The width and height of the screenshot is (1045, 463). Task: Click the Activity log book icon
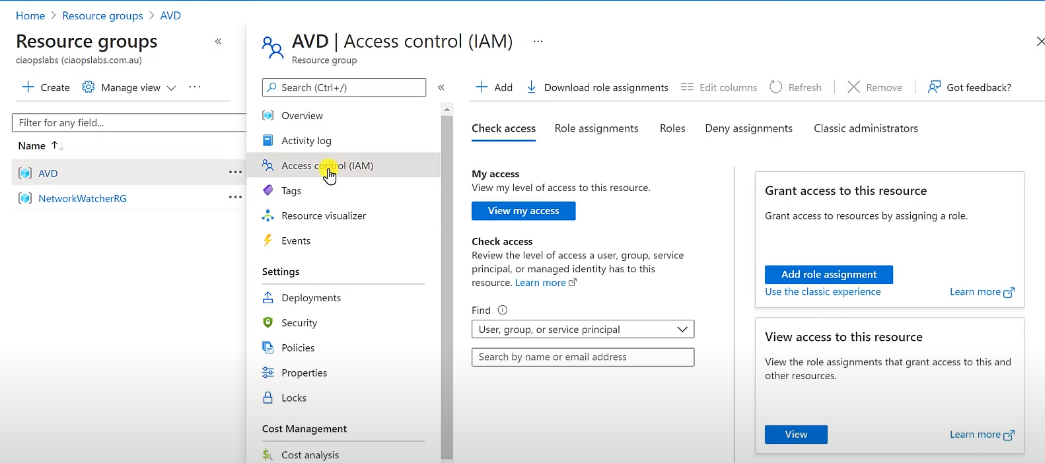pyautogui.click(x=268, y=141)
